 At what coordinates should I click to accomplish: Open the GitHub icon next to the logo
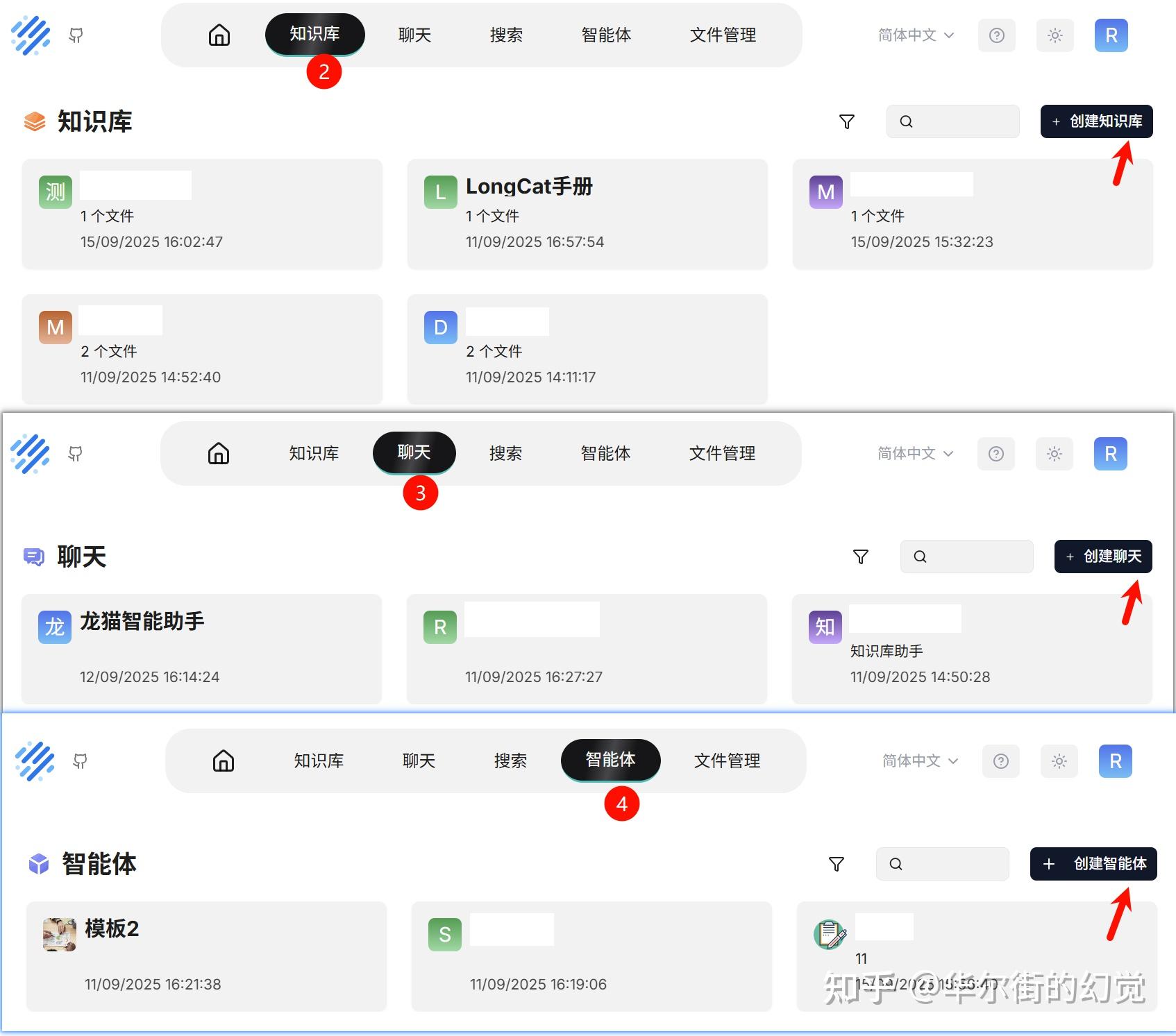click(x=78, y=35)
